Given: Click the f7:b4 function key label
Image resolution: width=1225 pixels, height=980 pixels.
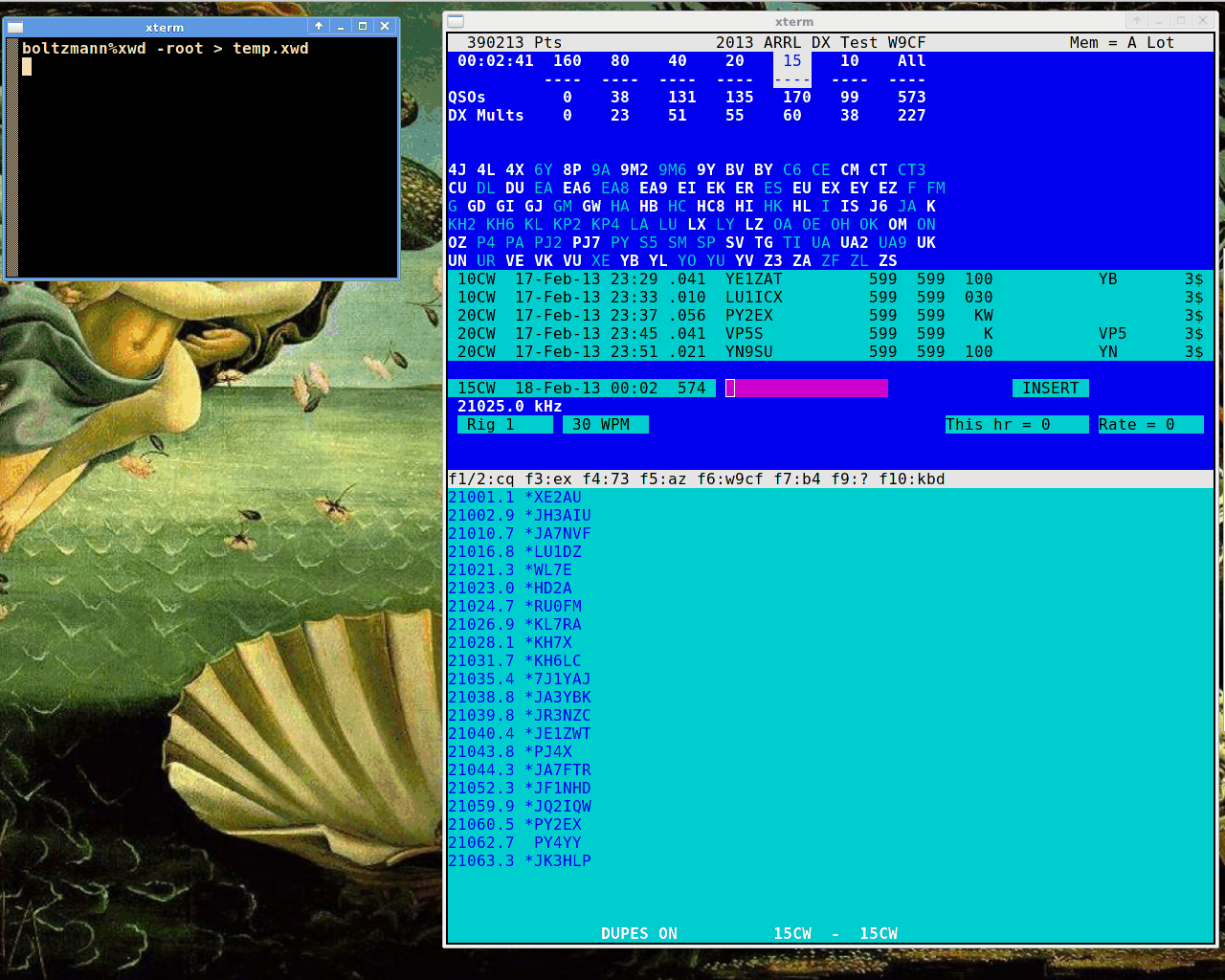Looking at the screenshot, I should tap(797, 479).
